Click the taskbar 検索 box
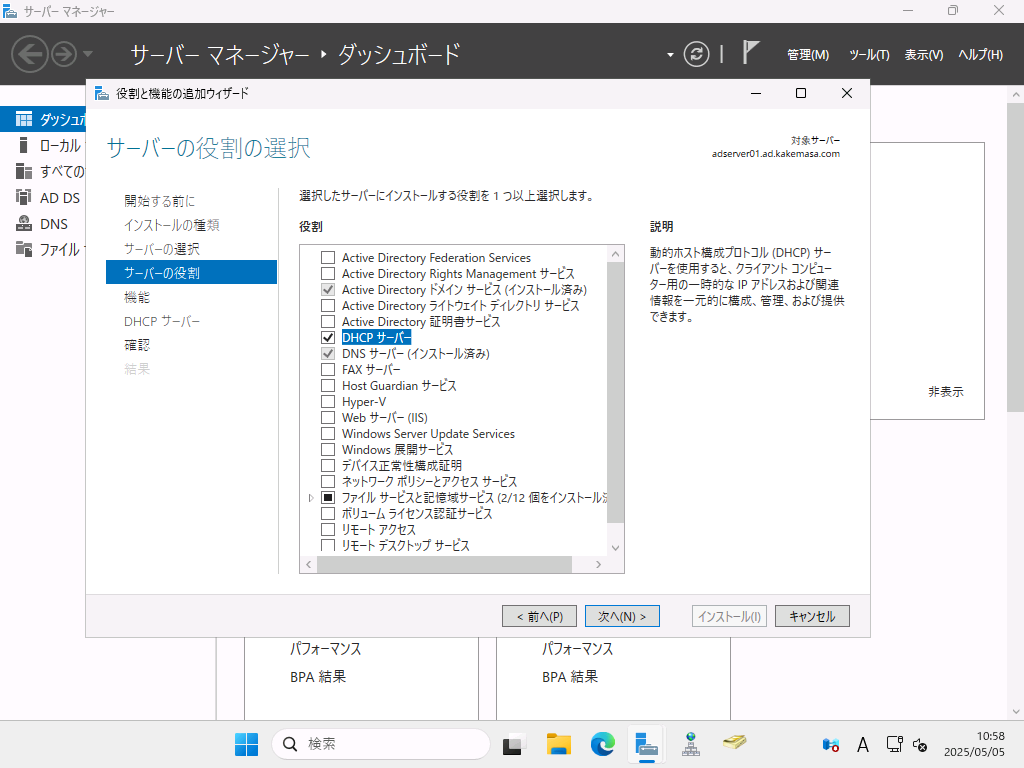 coord(381,744)
